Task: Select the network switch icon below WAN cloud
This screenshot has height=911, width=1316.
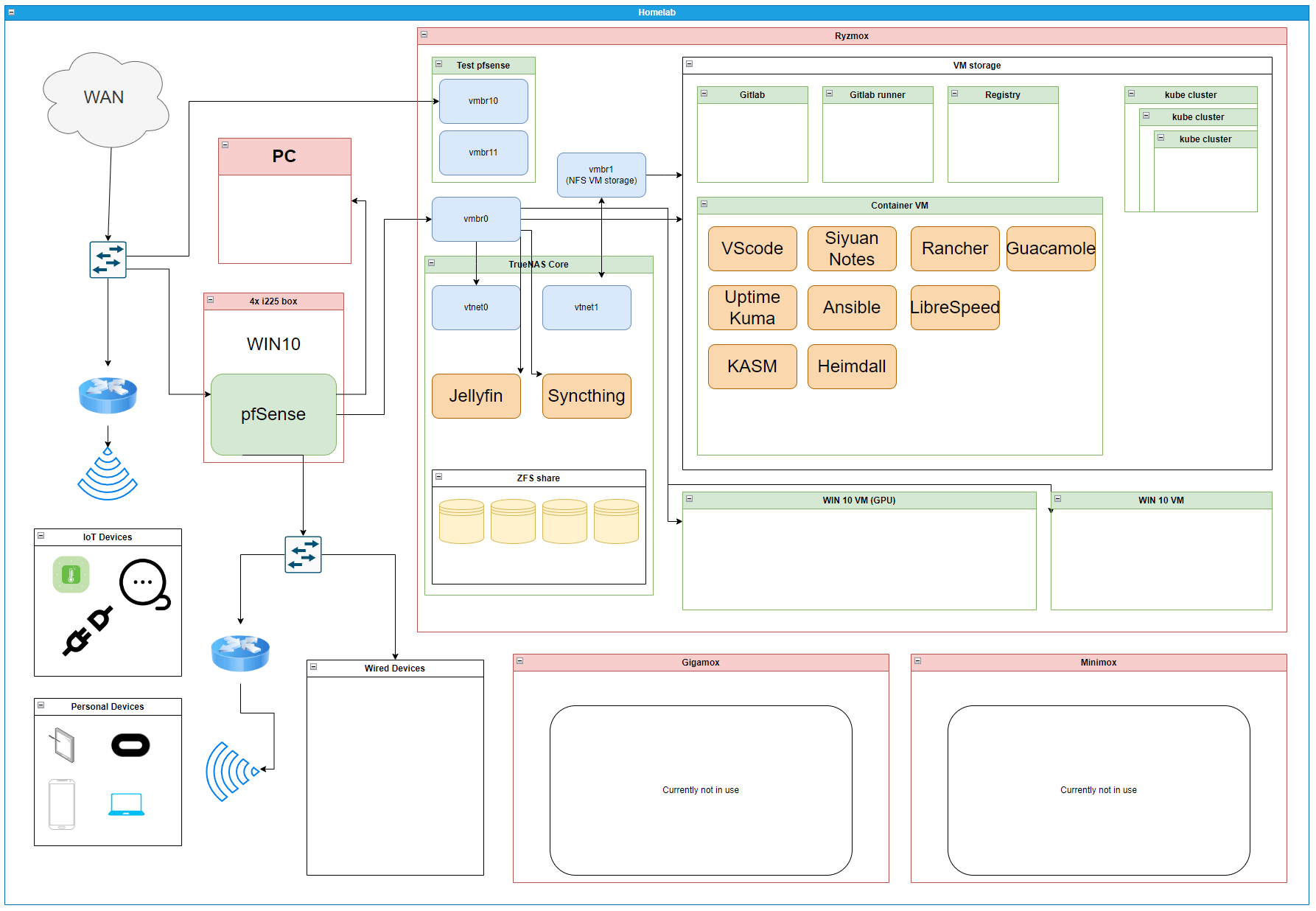Action: click(108, 259)
